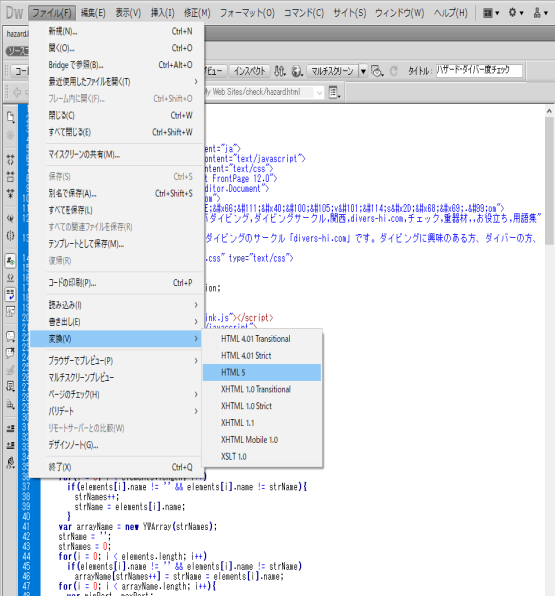The height and width of the screenshot is (596, 555).
Task: Click 別名で保存(A)... item
Action: (117, 193)
